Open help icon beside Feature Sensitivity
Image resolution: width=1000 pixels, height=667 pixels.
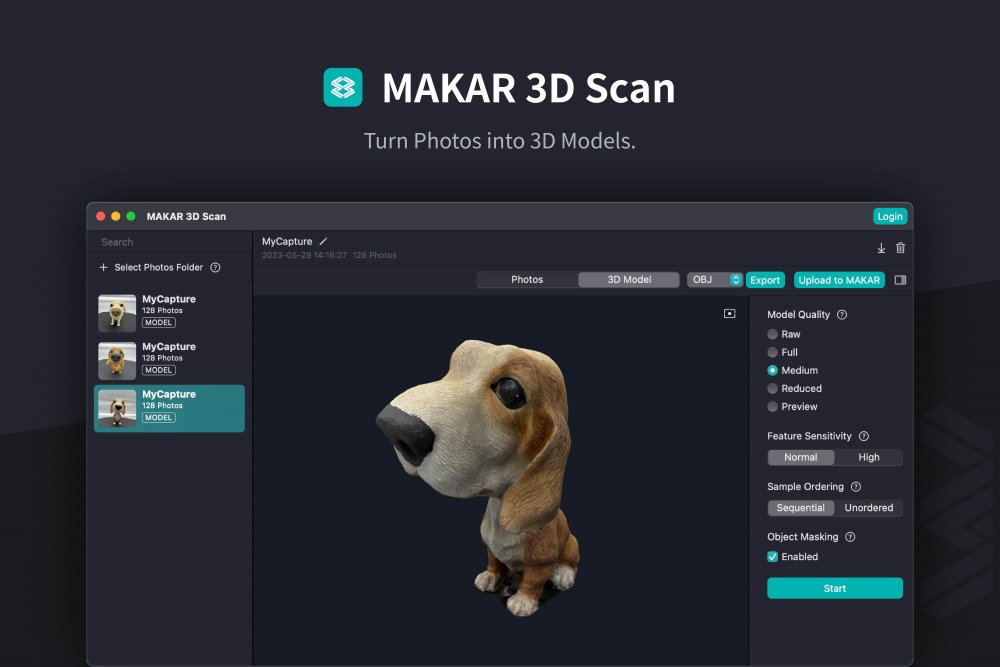(x=864, y=436)
